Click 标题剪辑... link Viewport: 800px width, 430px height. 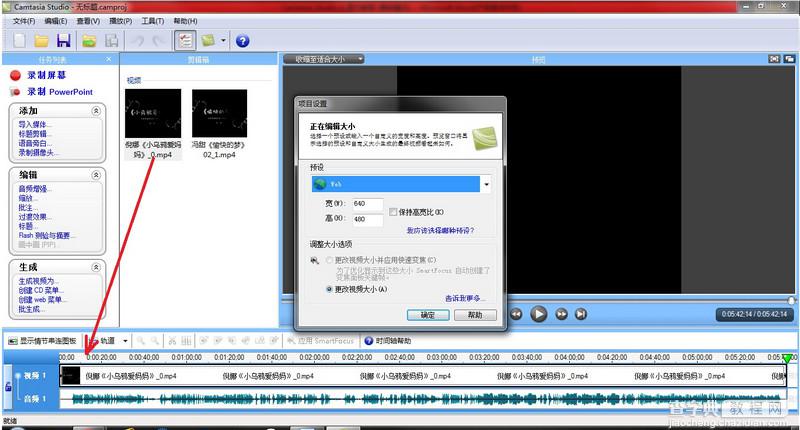click(x=35, y=134)
